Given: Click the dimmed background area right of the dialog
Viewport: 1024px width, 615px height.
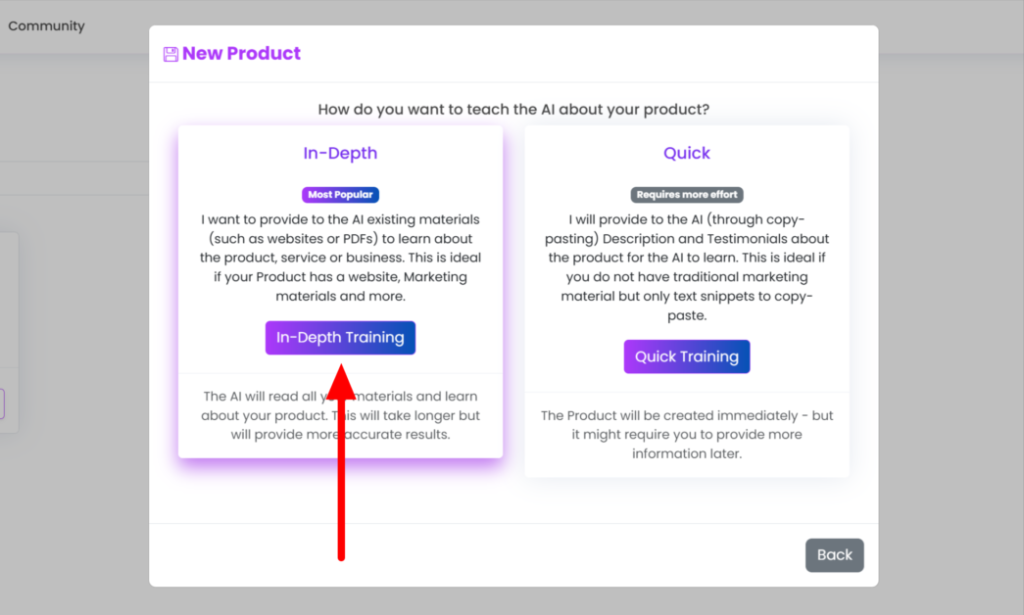Looking at the screenshot, I should pos(951,326).
